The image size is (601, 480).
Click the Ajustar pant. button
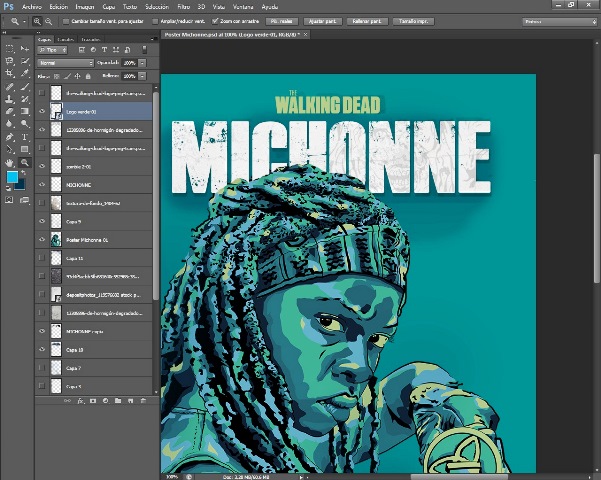click(x=322, y=21)
